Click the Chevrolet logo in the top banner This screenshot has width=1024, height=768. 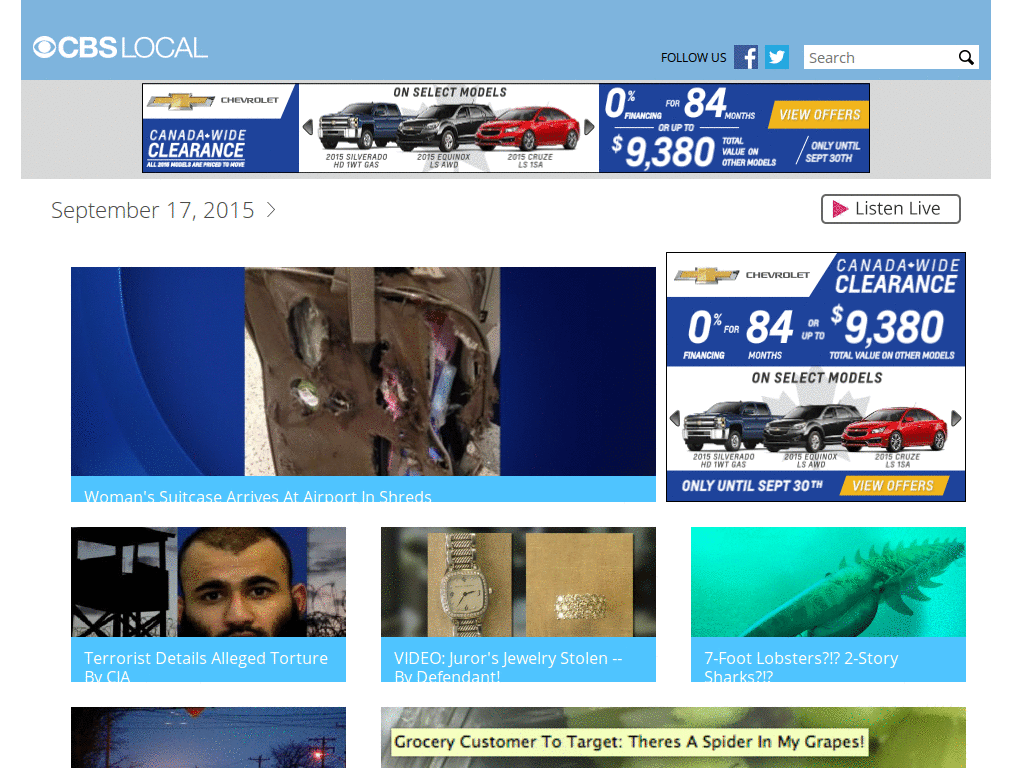(214, 101)
